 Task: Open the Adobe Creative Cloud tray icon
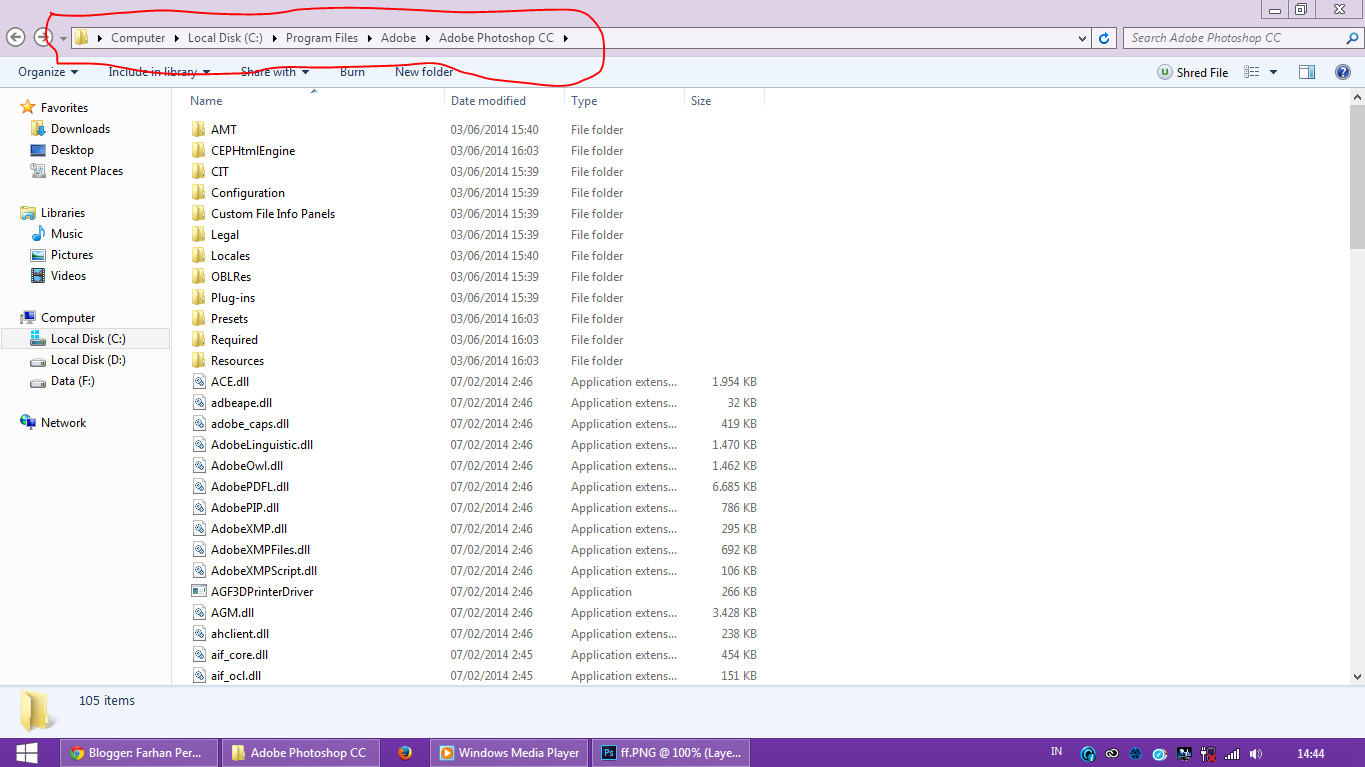1111,753
